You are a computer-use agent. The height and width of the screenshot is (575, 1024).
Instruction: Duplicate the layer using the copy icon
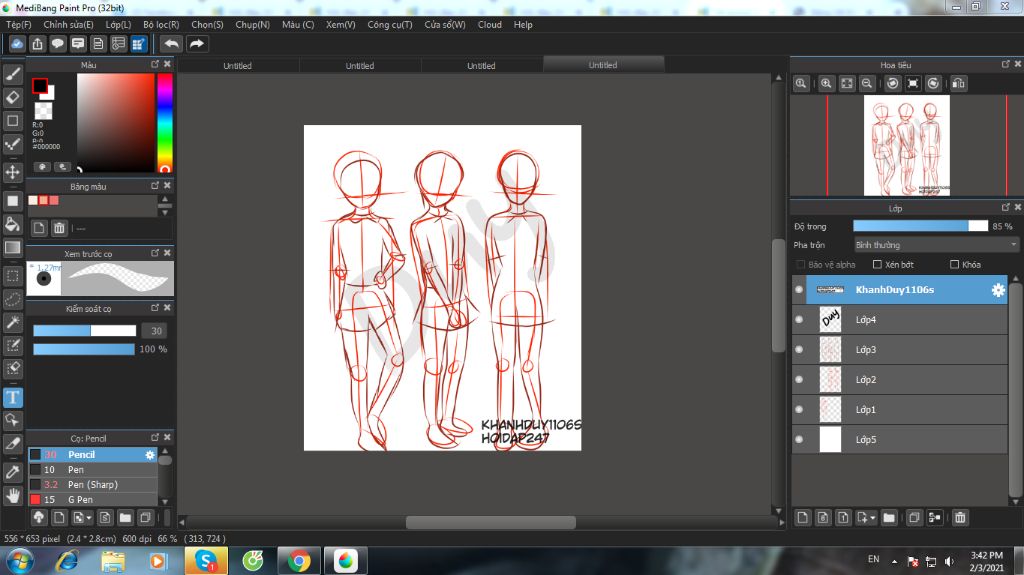(914, 518)
